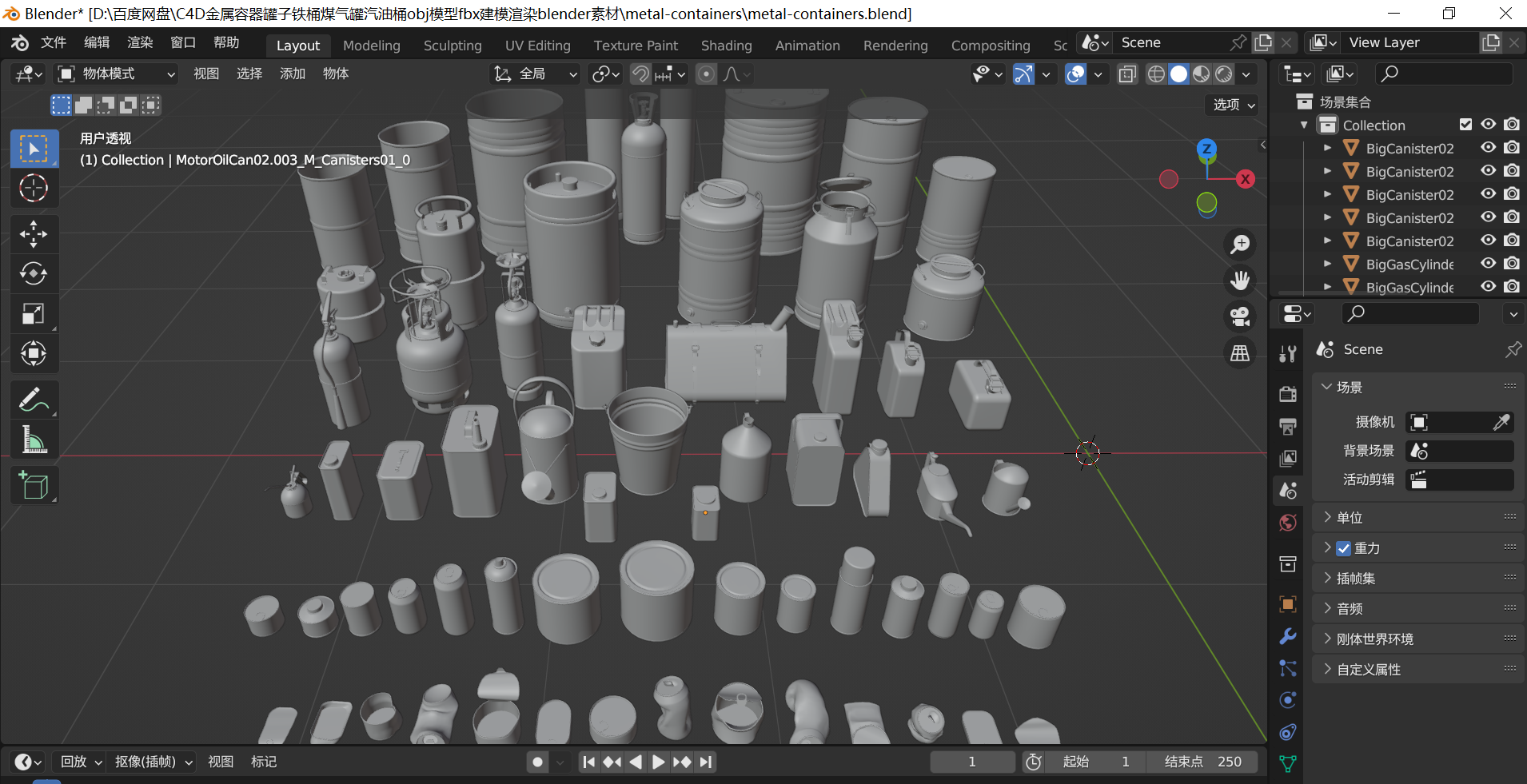Expand the 音频 (Audio) section

1350,609
